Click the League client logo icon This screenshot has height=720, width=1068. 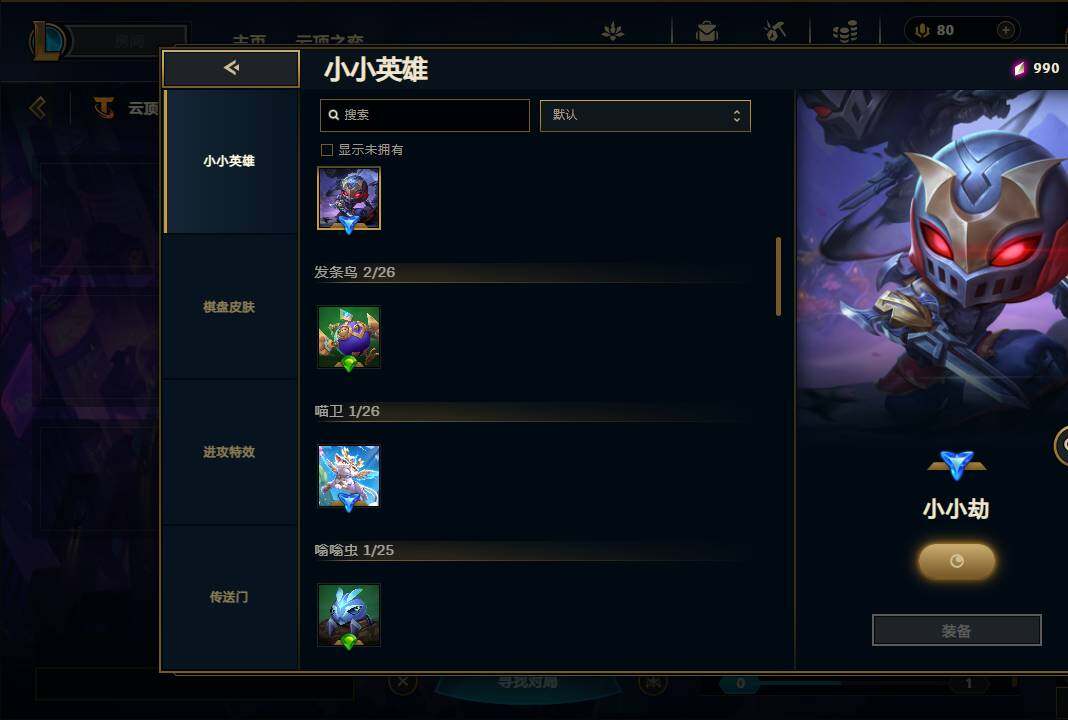pos(49,41)
